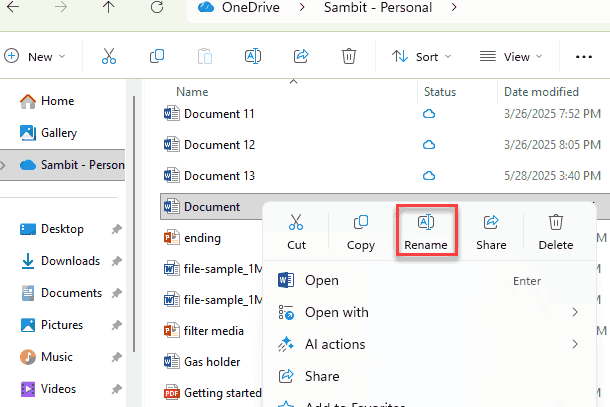Expand chevron after Sambit - Personal breadcrumb
The image size is (610, 407).
[x=454, y=7]
